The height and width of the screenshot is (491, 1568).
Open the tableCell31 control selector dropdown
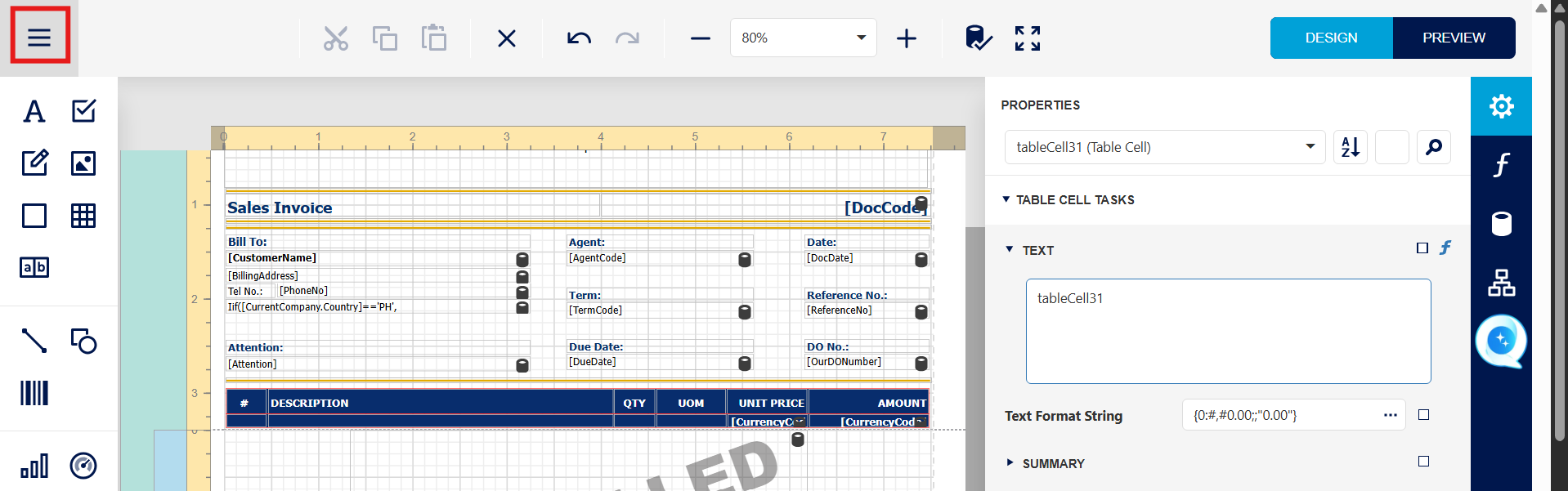click(1164, 147)
